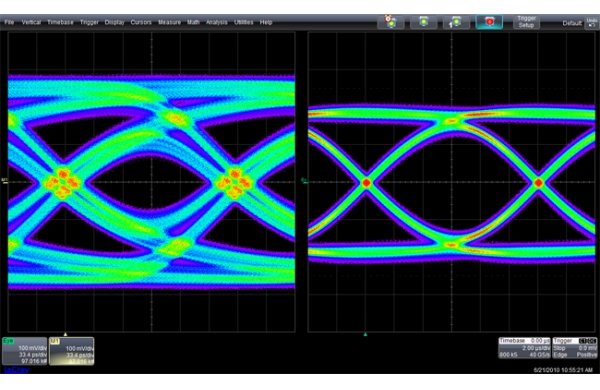Open the Trigger menu
600x390 pixels.
pos(89,23)
